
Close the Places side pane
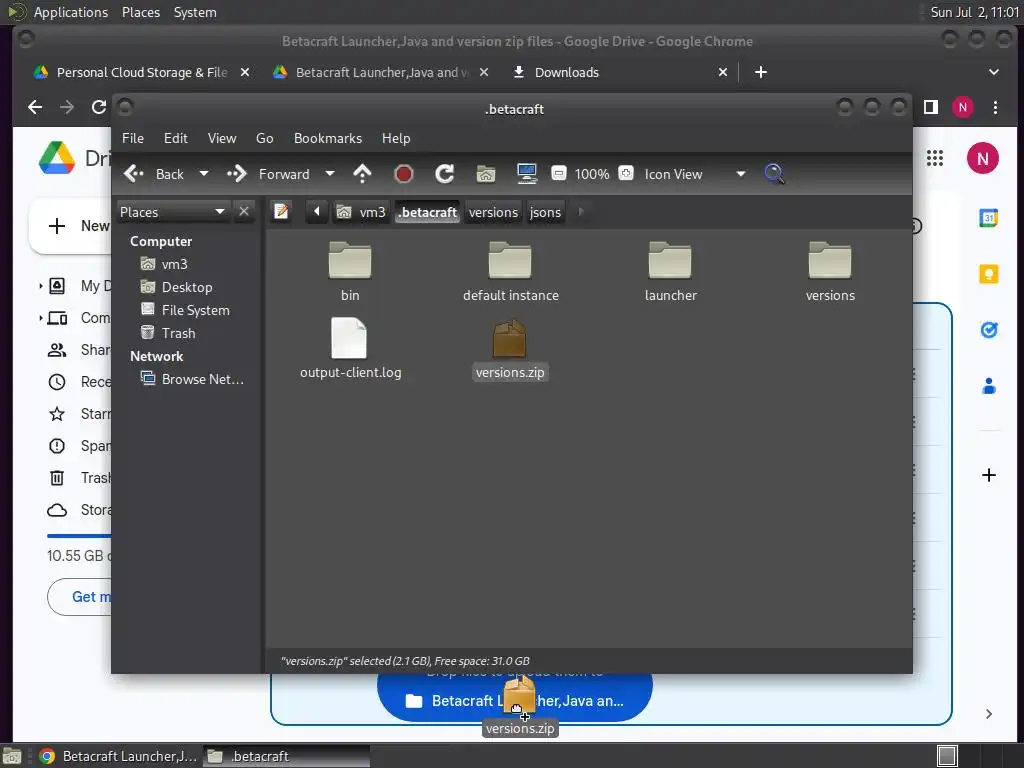(244, 212)
